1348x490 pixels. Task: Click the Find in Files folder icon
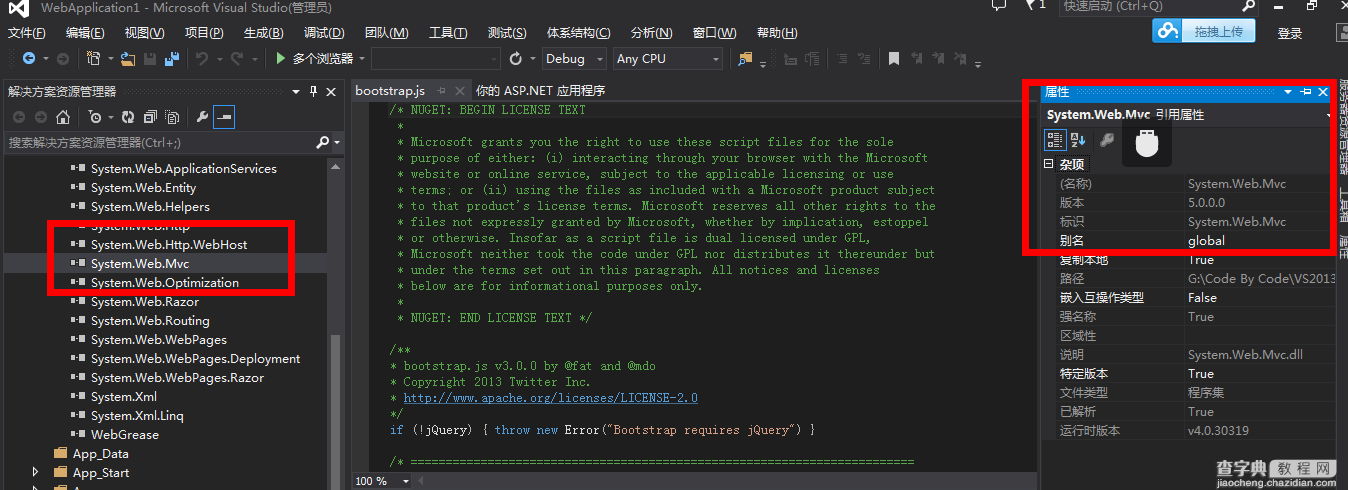[745, 59]
